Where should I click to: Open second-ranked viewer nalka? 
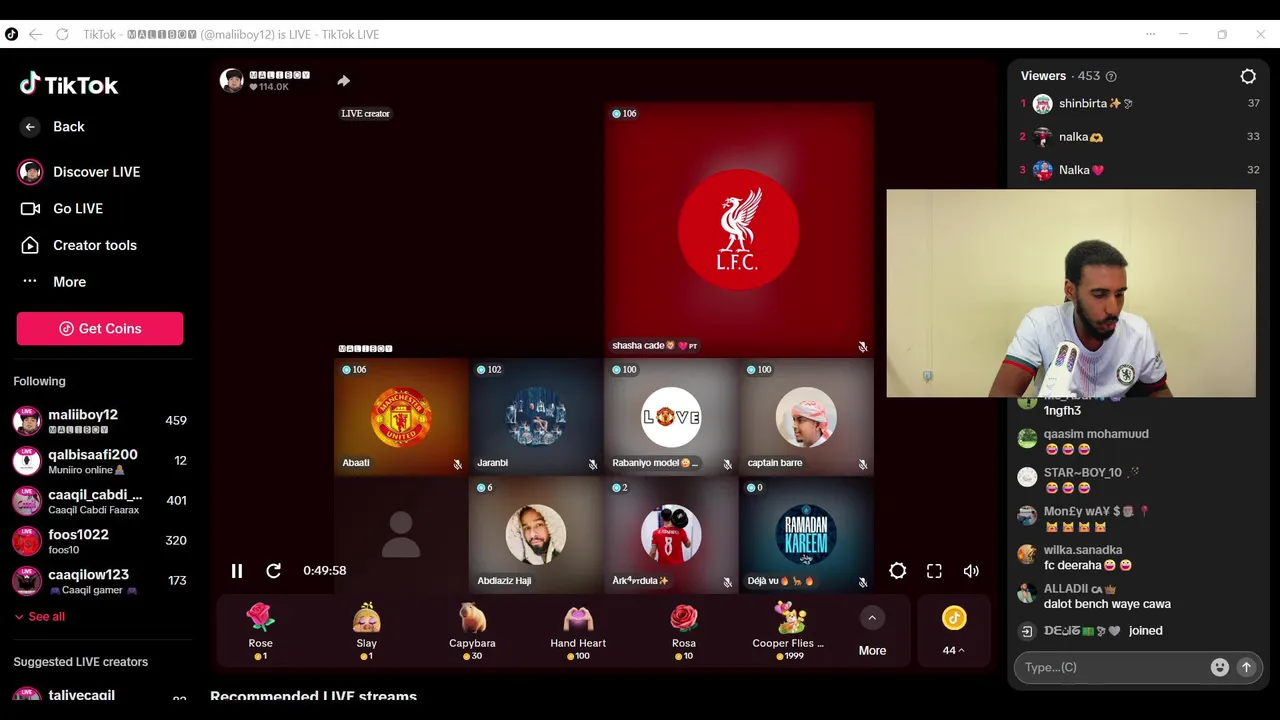1139,137
